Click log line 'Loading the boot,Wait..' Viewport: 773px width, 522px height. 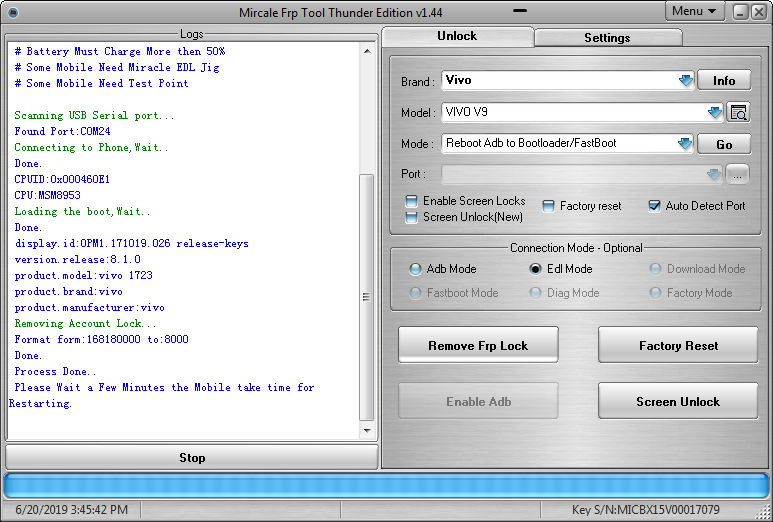pos(82,212)
